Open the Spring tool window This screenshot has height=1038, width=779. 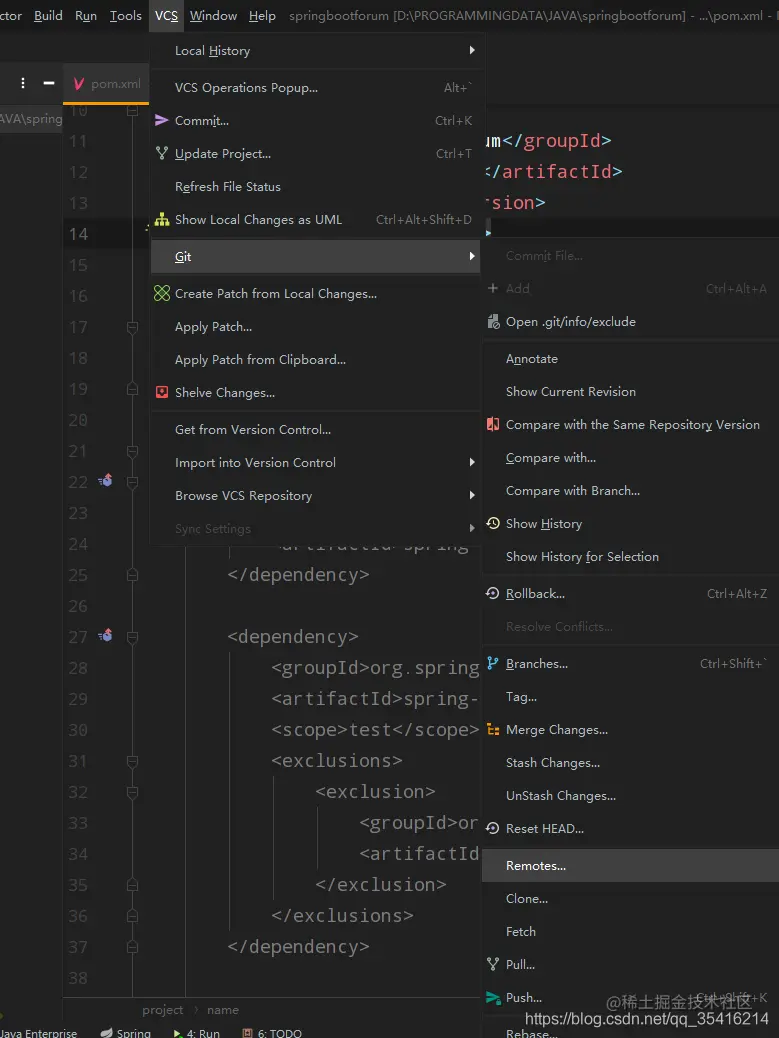pyautogui.click(x=126, y=1033)
